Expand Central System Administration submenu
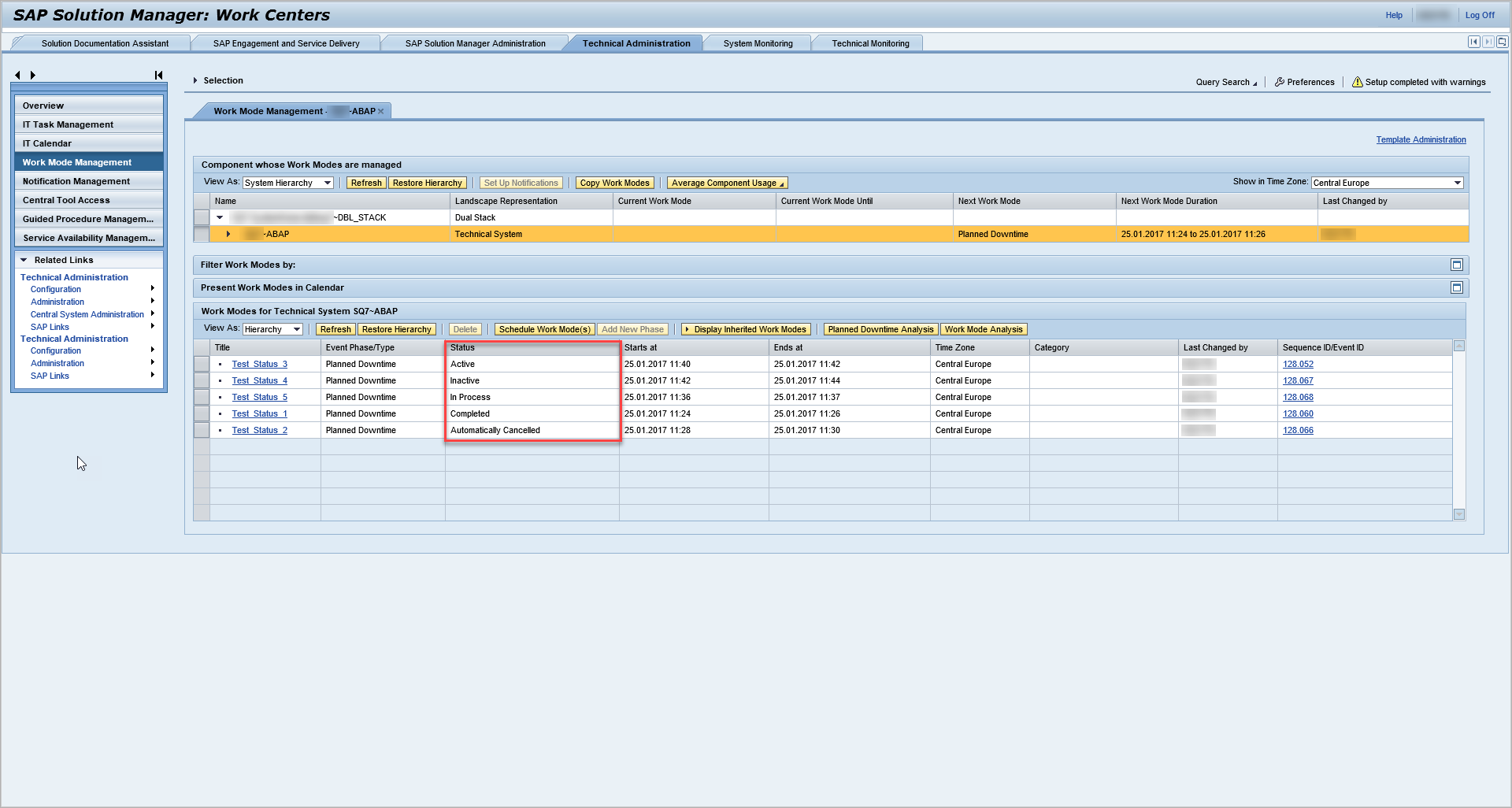The width and height of the screenshot is (1512, 808). (x=152, y=313)
